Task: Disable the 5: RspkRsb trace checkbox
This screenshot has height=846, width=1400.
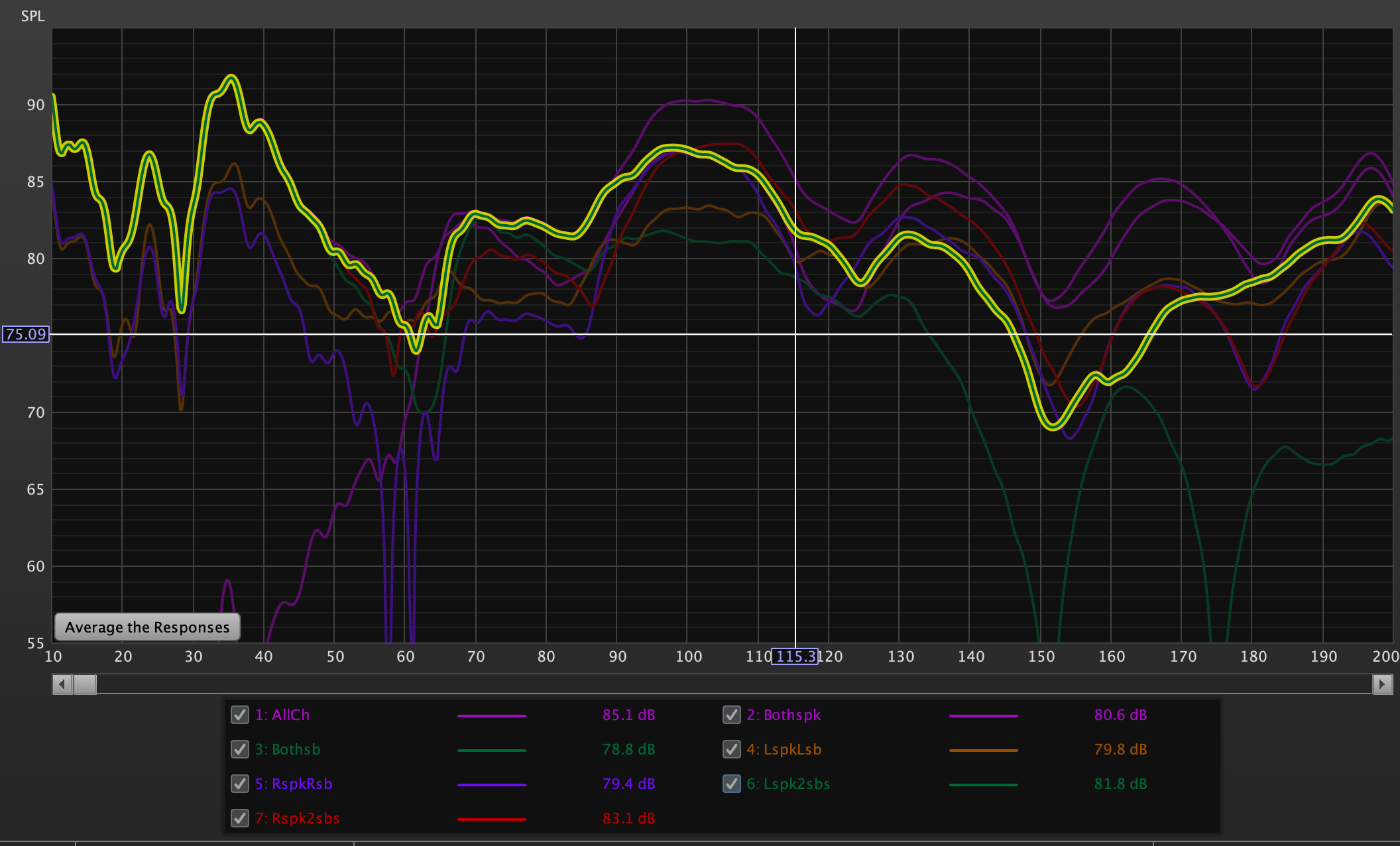Action: click(240, 784)
